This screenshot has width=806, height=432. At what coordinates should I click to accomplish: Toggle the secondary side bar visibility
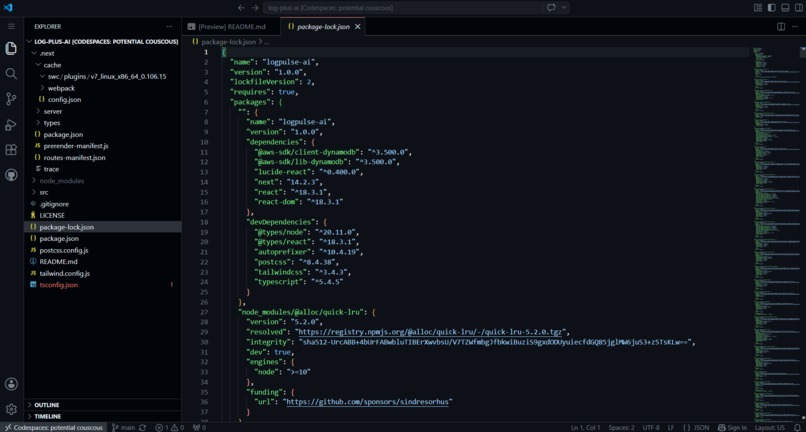pyautogui.click(x=799, y=8)
